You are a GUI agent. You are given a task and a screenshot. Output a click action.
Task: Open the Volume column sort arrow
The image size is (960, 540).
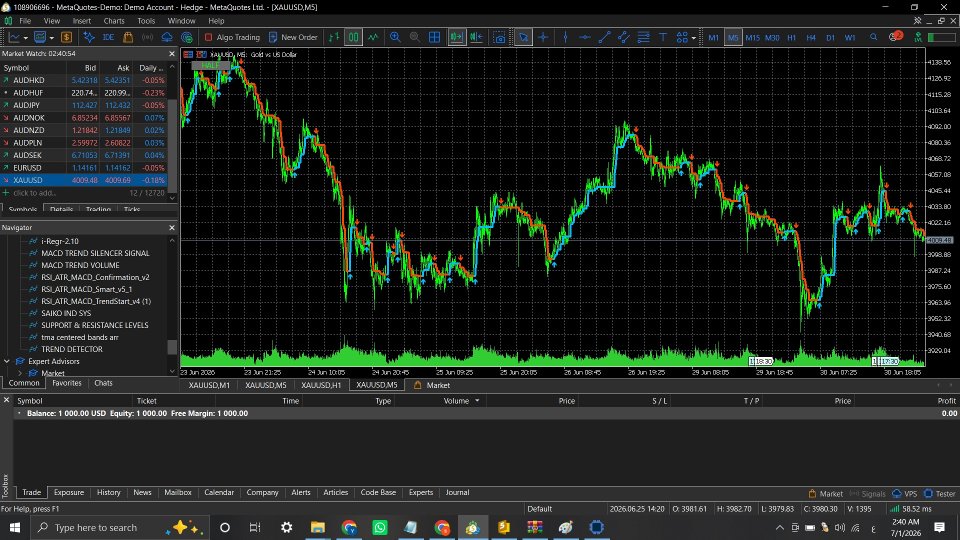[x=477, y=401]
